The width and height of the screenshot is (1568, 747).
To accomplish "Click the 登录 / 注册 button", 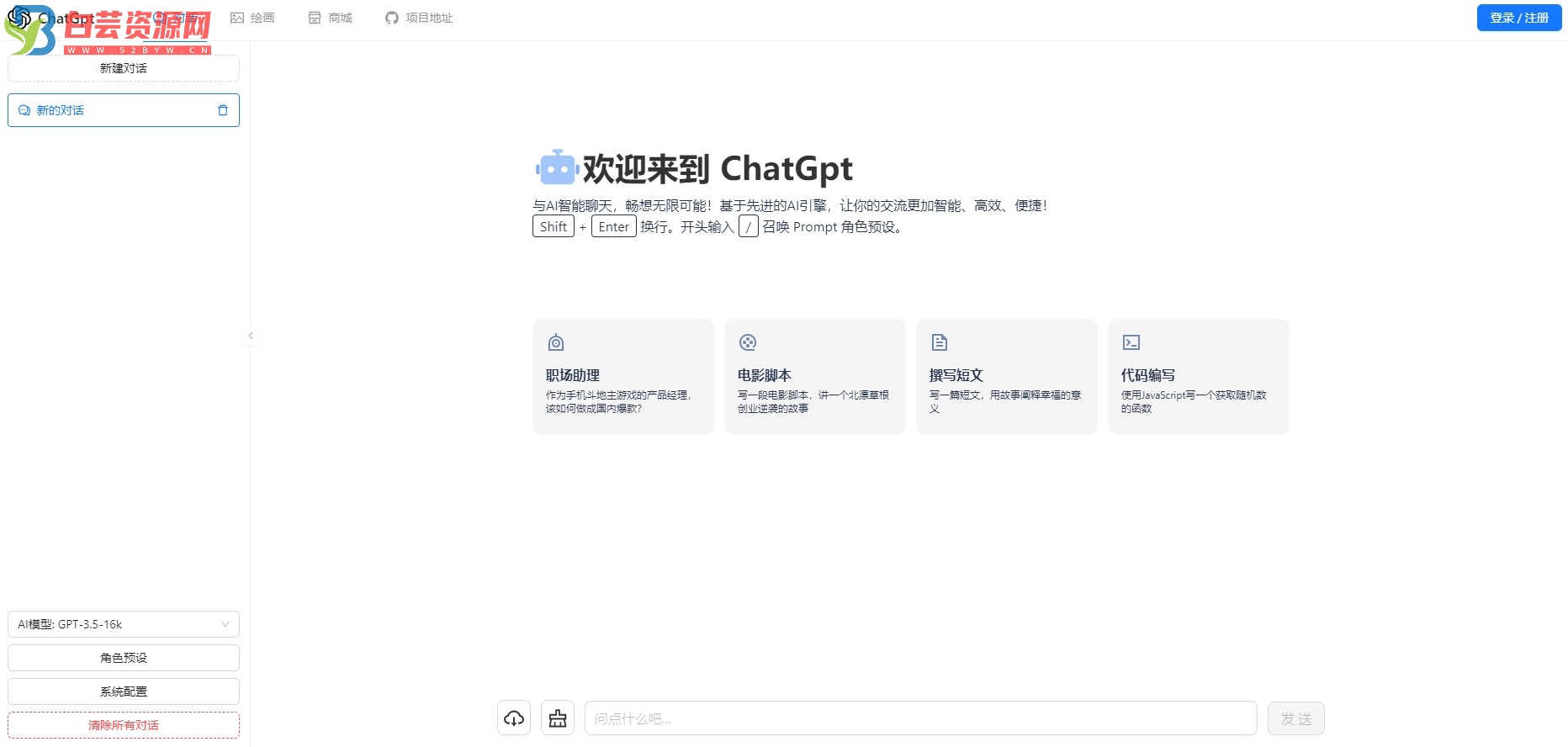I will (x=1519, y=18).
